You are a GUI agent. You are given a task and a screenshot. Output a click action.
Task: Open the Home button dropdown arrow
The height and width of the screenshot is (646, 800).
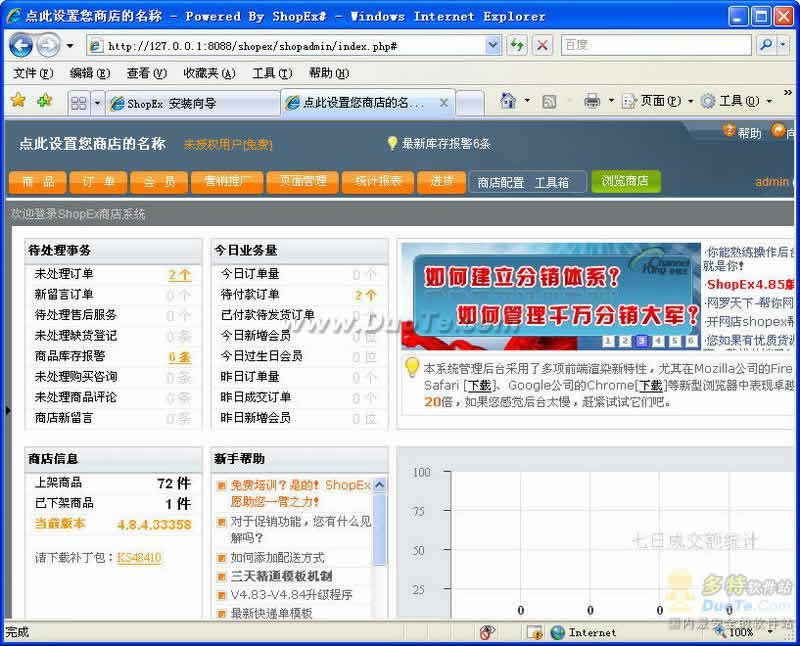pyautogui.click(x=527, y=101)
